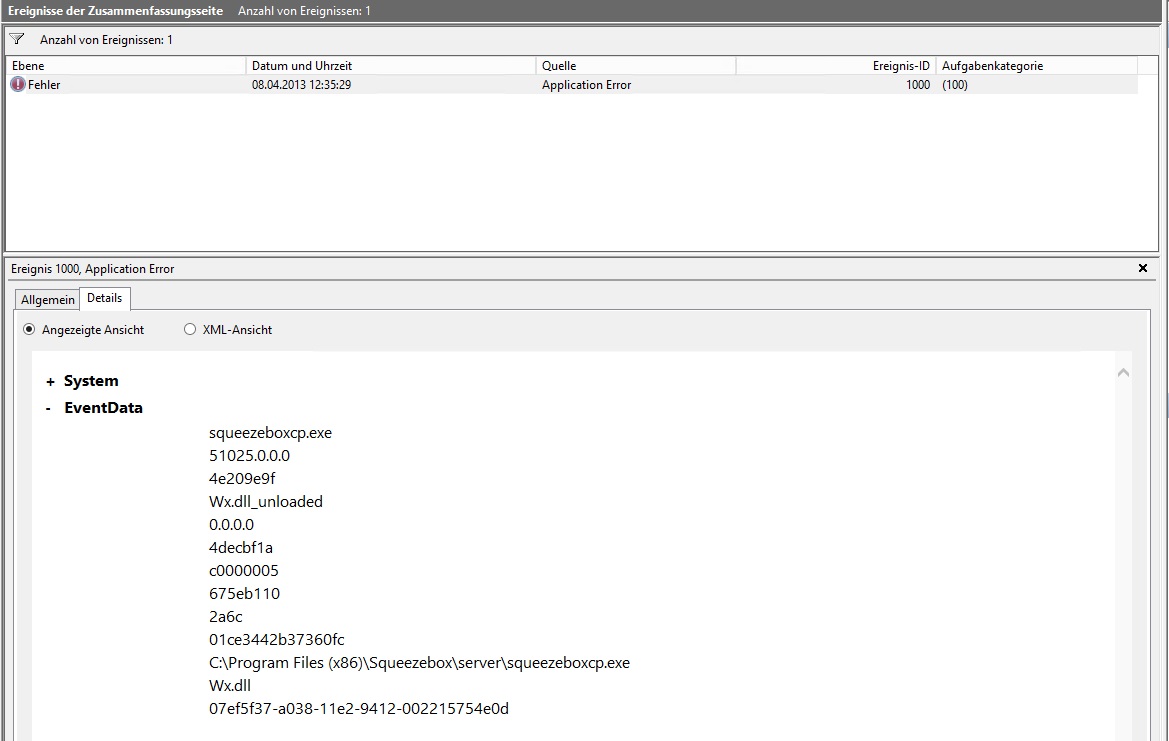Open the Details tab

point(104,298)
